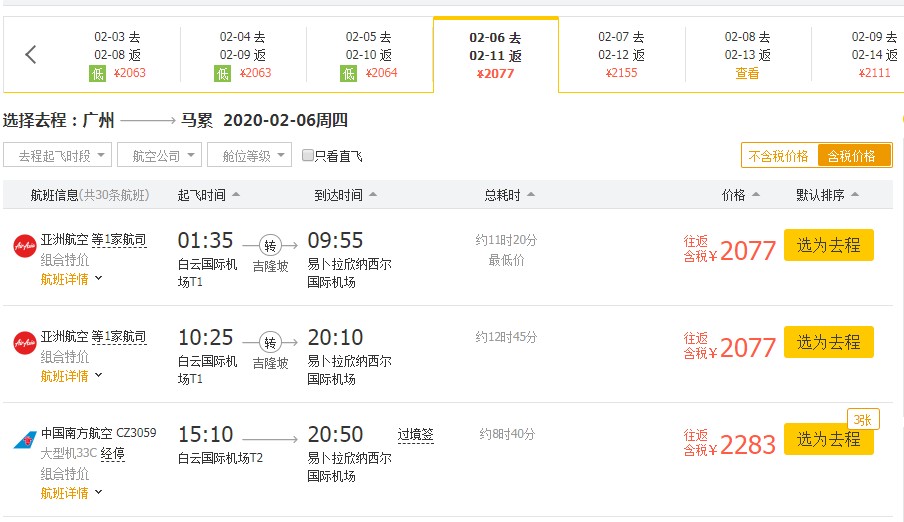Expand 航班详情 for the 10:25 flight
Screen dimensions: 904x522
71,376
